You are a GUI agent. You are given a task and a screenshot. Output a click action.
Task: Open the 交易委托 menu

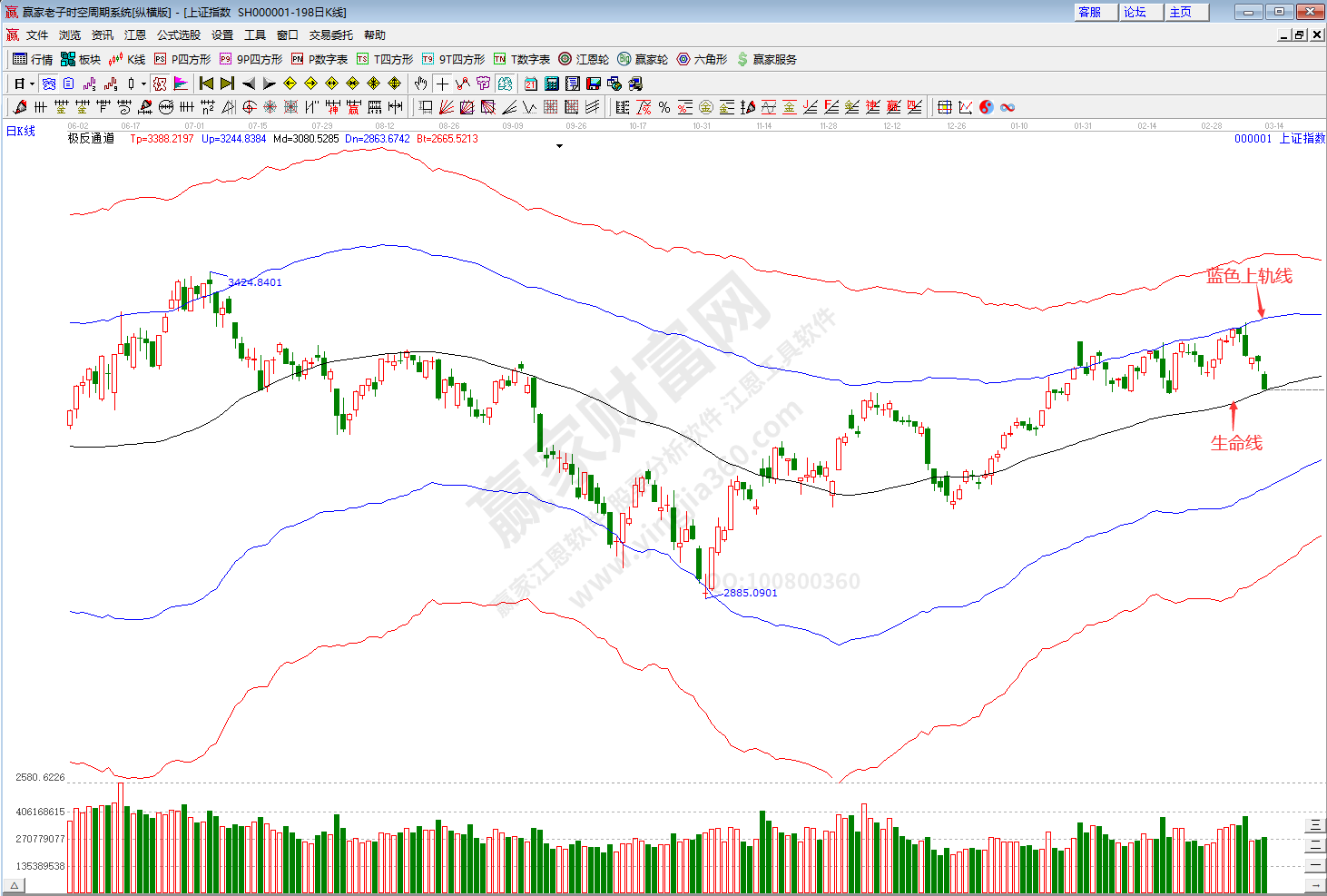coord(330,34)
